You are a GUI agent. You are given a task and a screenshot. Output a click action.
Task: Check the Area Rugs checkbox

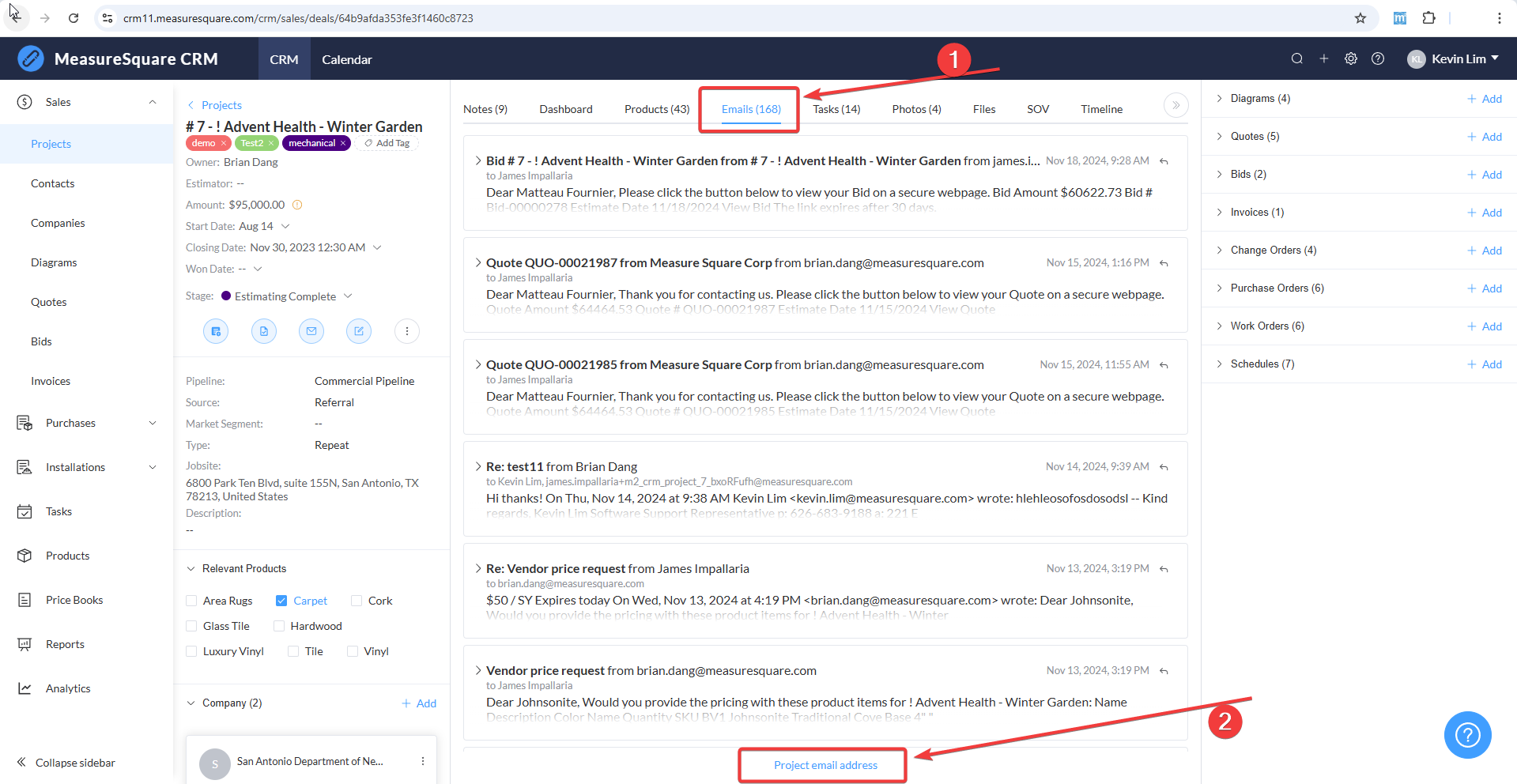(x=191, y=601)
